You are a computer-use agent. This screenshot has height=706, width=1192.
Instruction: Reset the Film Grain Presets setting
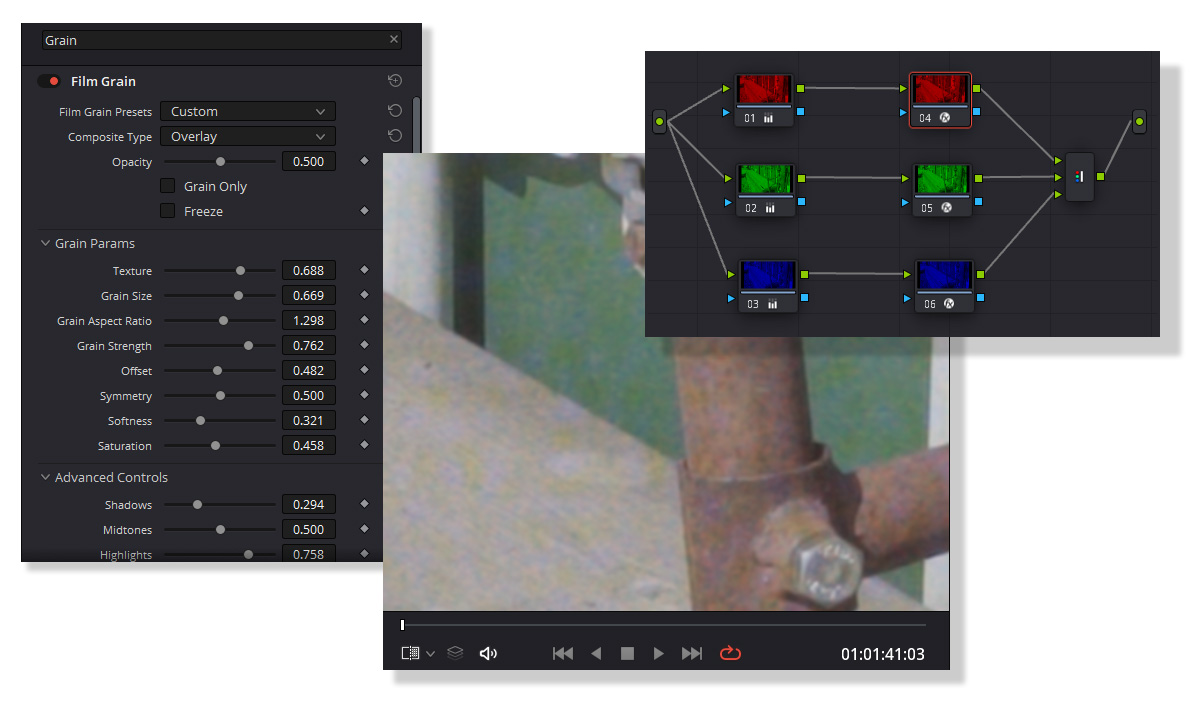tap(395, 111)
